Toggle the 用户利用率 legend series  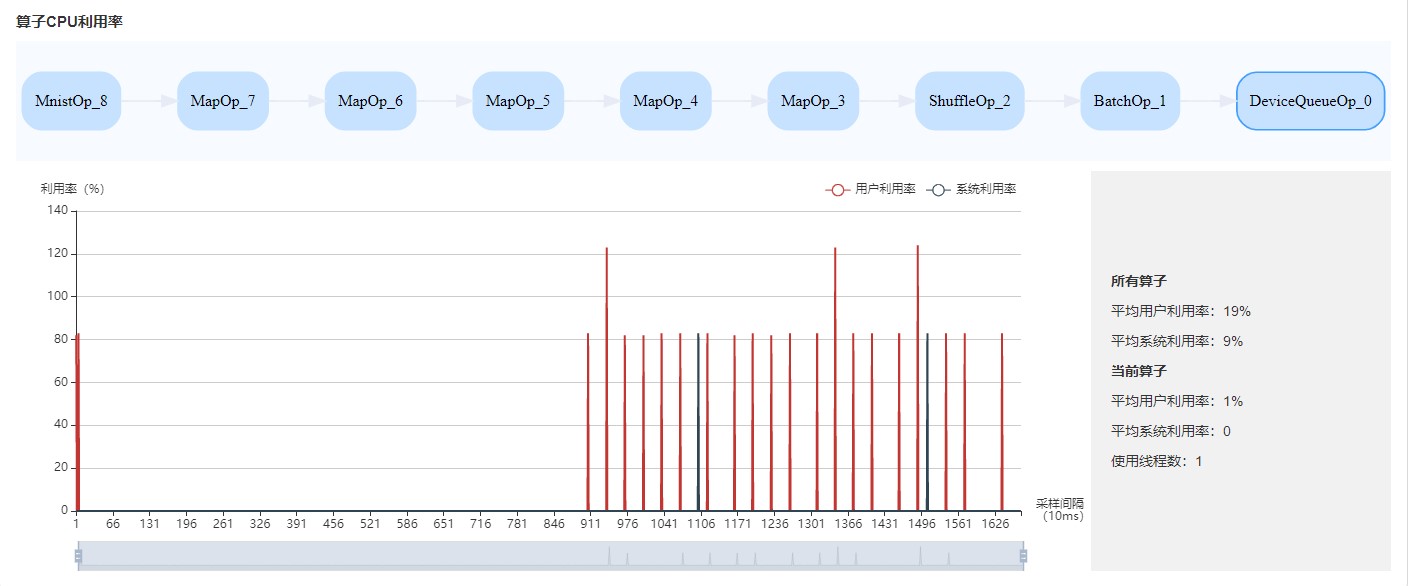870,189
